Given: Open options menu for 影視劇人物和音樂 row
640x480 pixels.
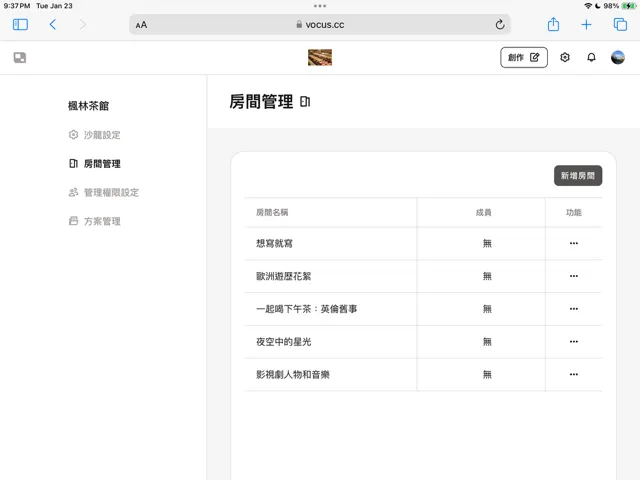Looking at the screenshot, I should pos(573,374).
